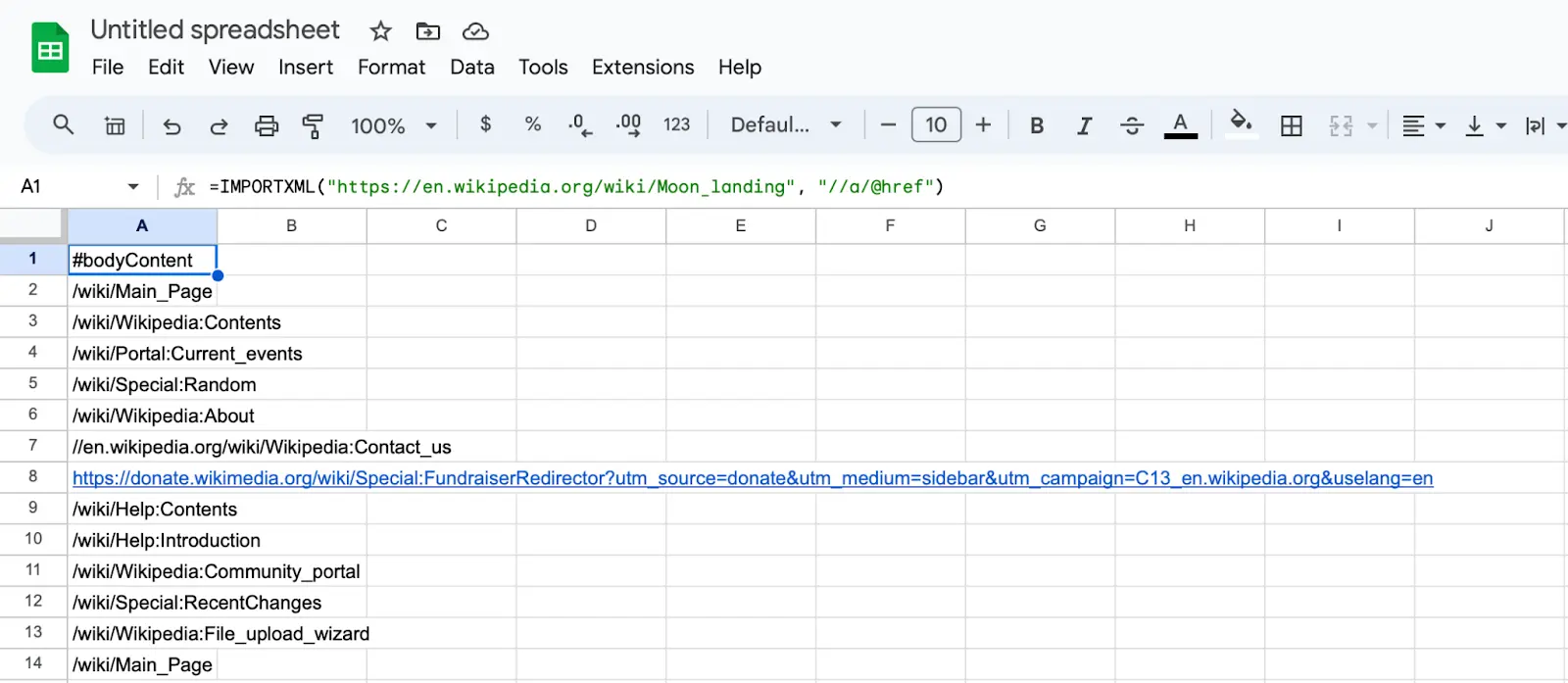
Task: Undo the last action
Action: 171,125
